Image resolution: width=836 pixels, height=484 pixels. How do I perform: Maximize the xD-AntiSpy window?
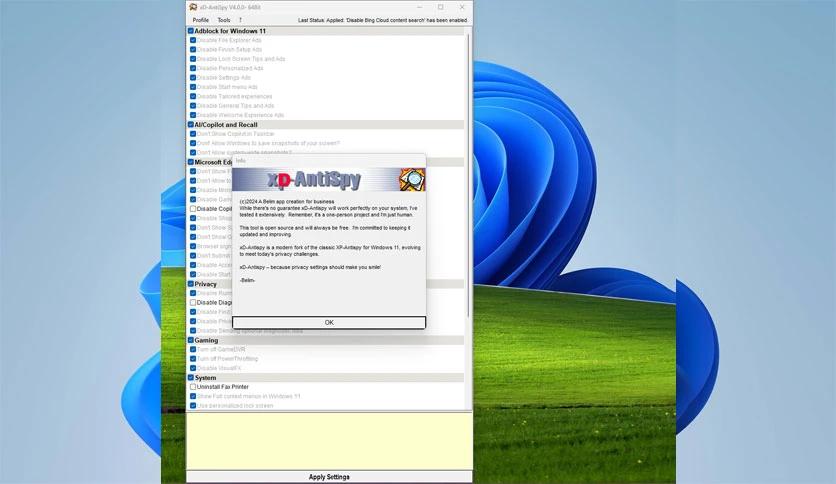[440, 7]
